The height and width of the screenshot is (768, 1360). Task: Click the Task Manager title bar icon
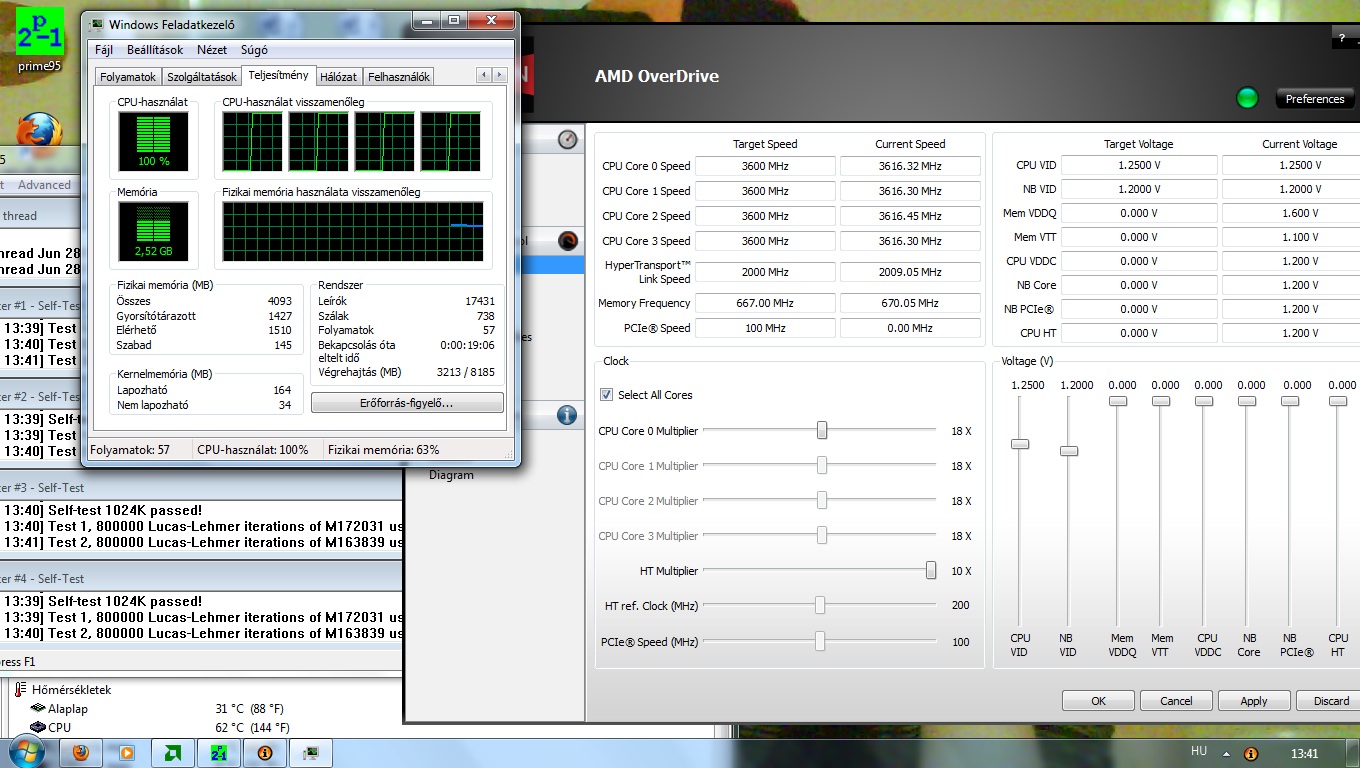point(96,23)
